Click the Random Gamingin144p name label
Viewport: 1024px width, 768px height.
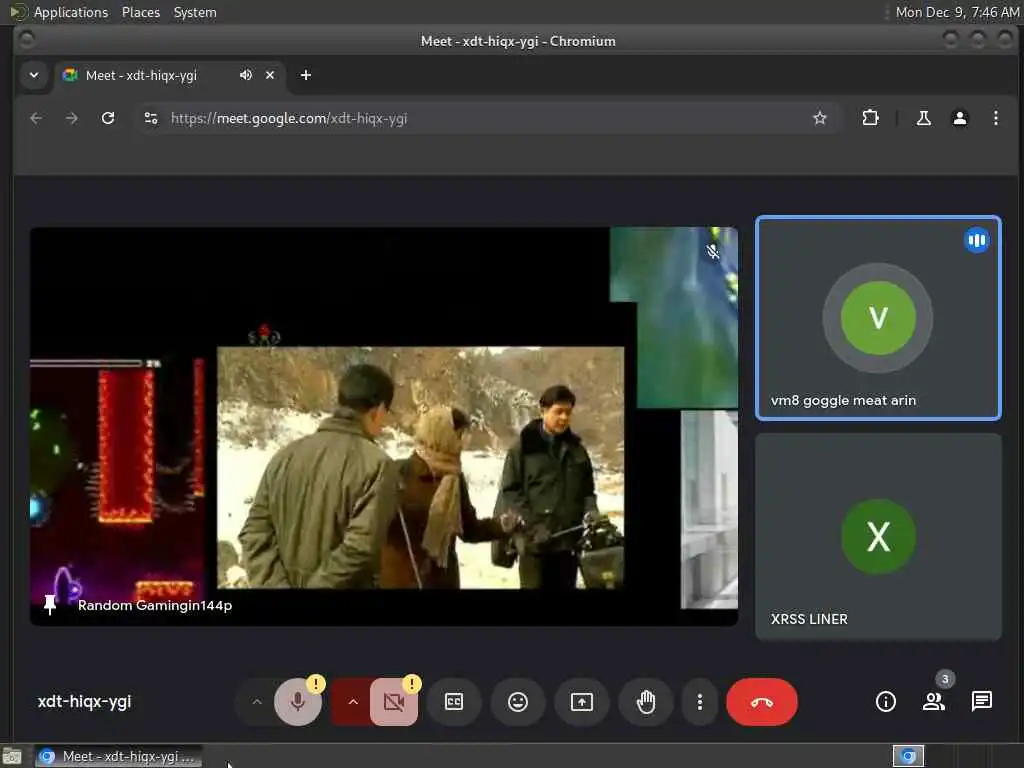tap(155, 605)
